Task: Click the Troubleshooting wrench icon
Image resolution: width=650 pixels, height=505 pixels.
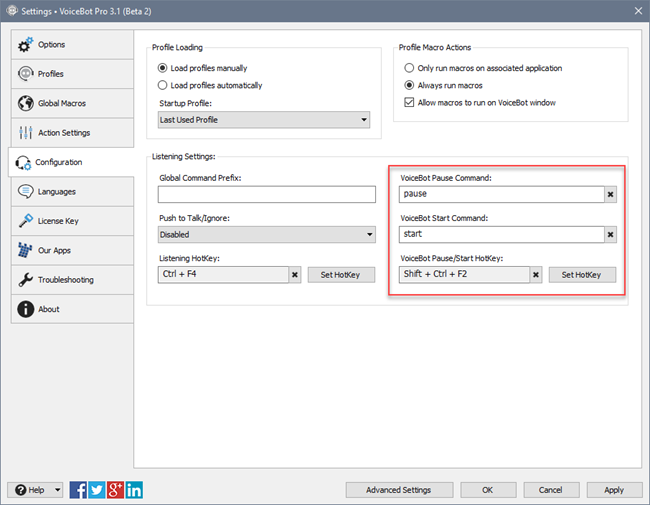Action: (25, 280)
